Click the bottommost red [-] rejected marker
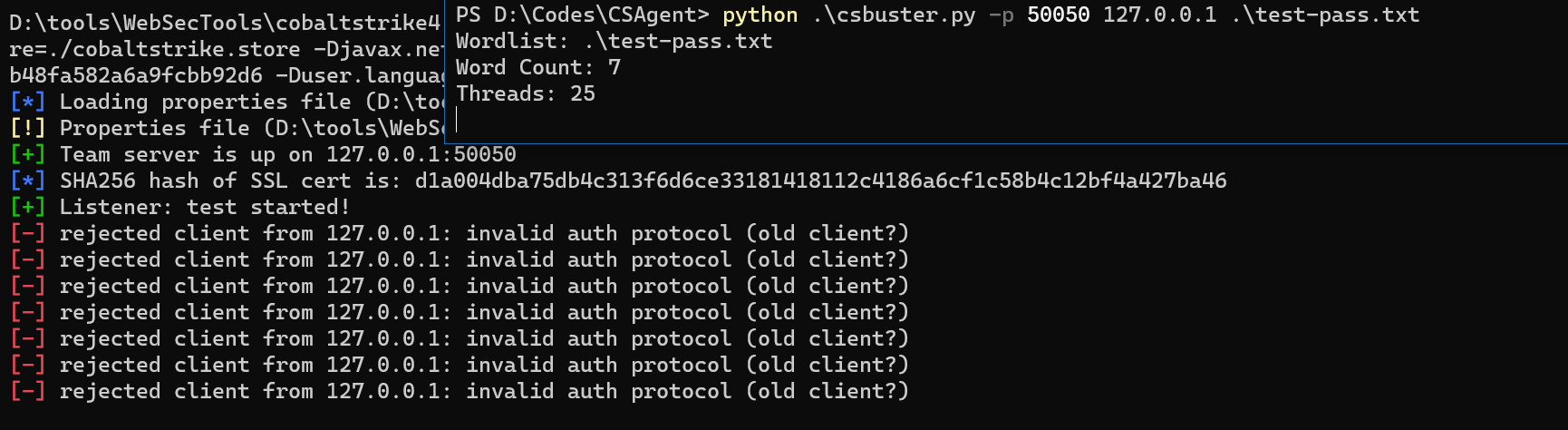 (x=27, y=391)
